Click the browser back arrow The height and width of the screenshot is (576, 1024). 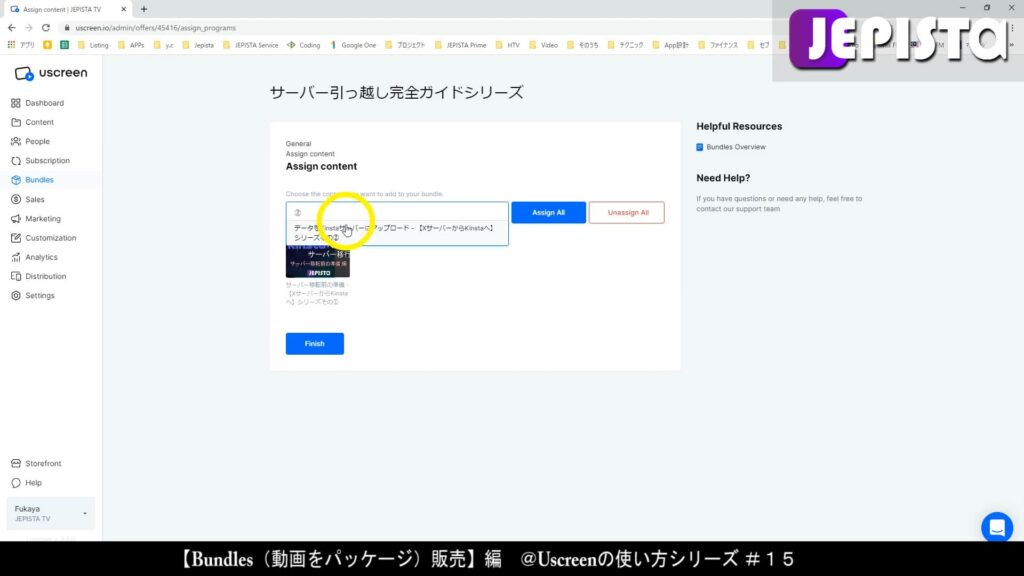tap(12, 28)
